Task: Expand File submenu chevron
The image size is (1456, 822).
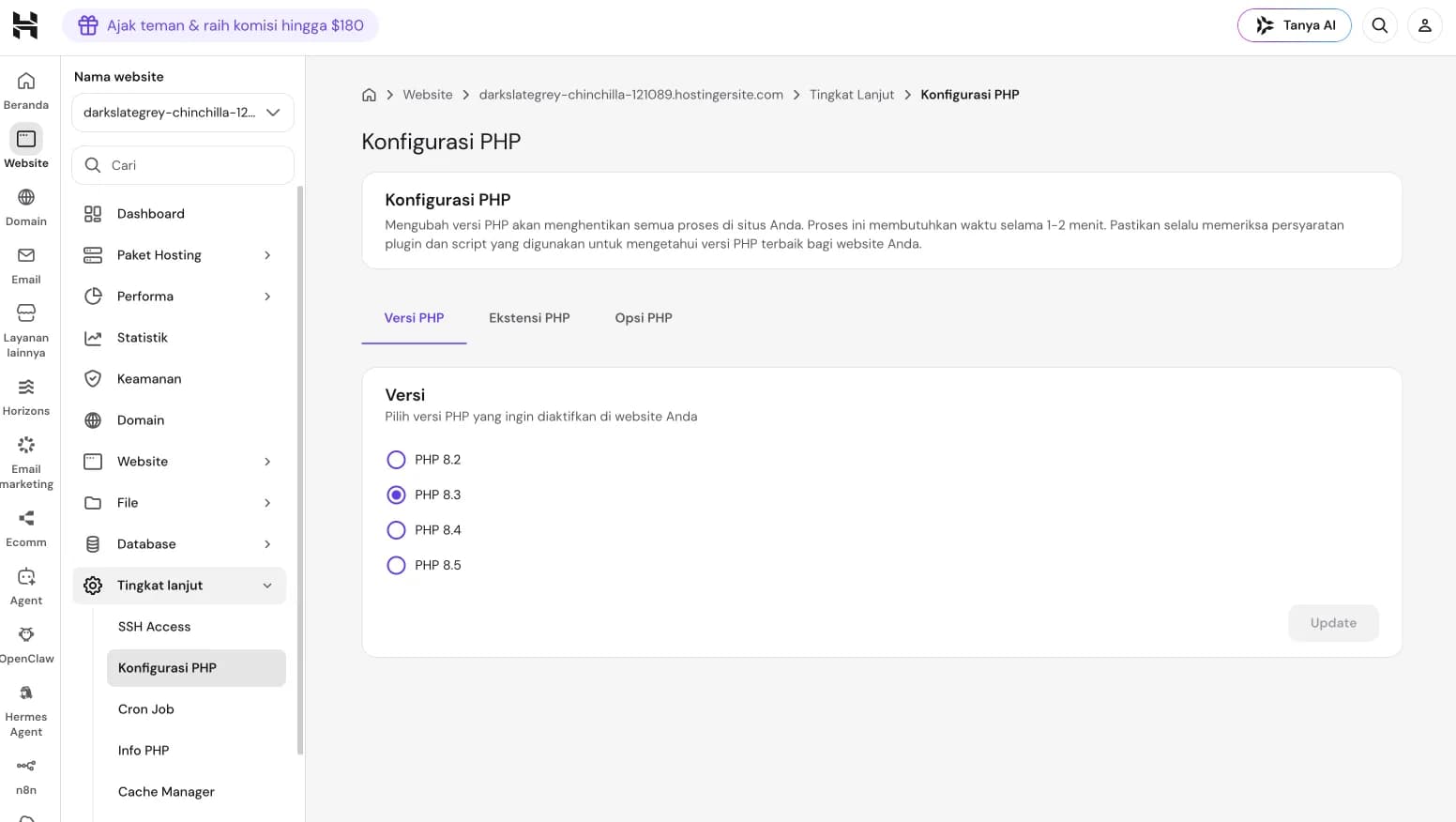Action: pos(267,503)
